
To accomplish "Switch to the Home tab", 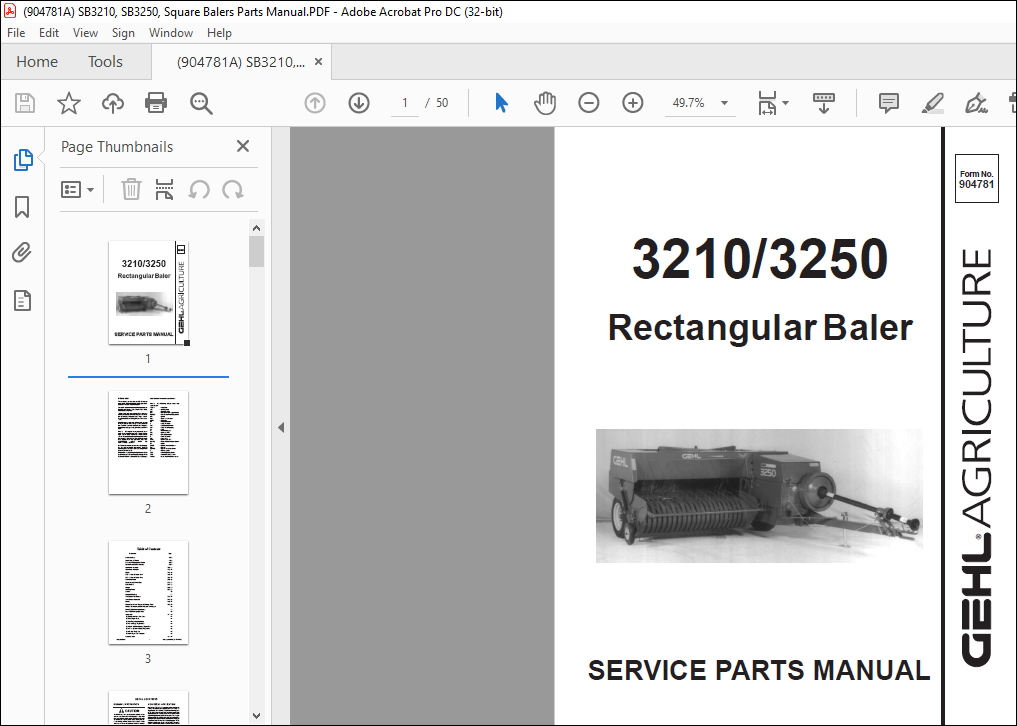I will pos(37,62).
